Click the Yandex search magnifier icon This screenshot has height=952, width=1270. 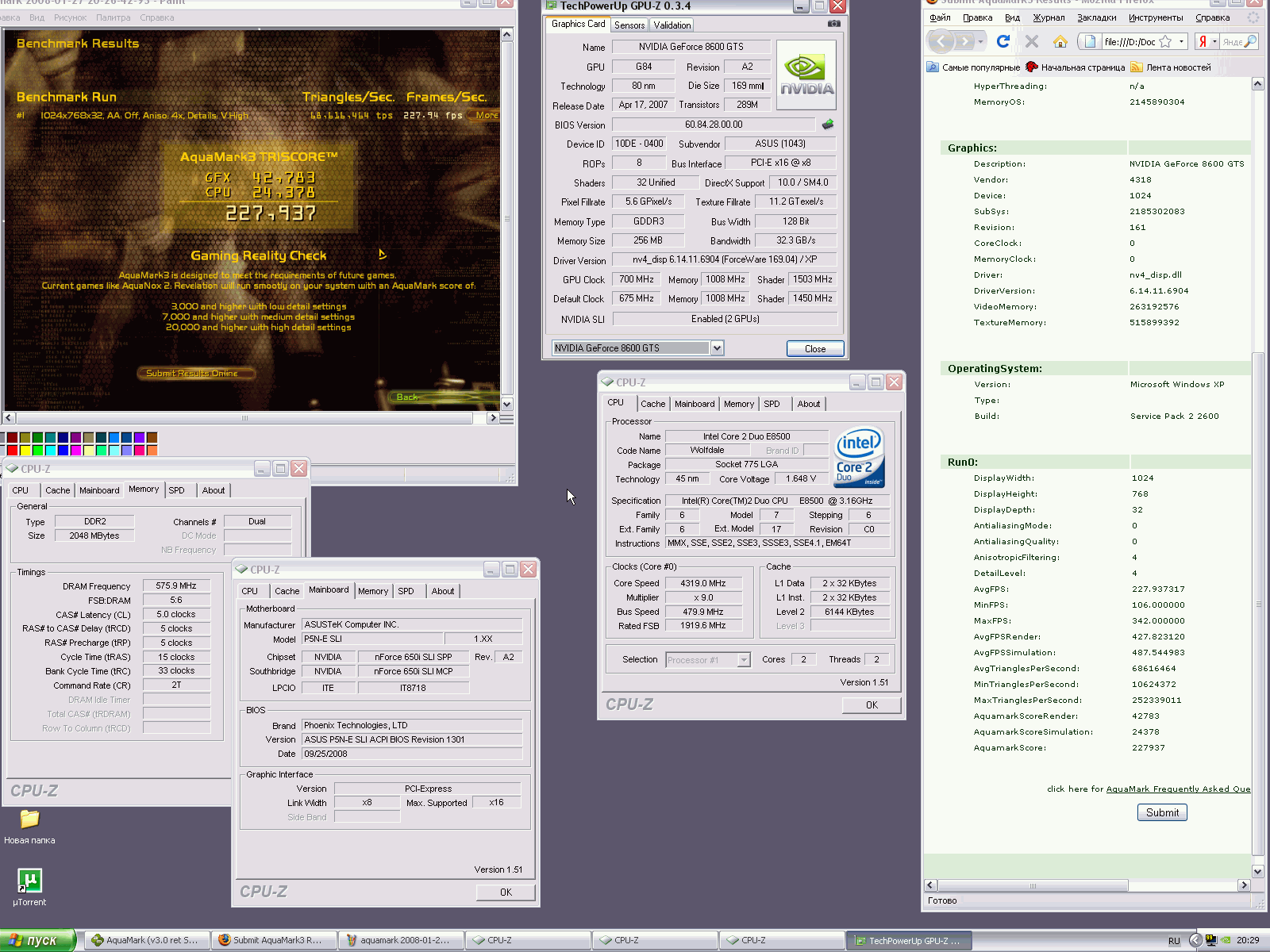point(1251,41)
